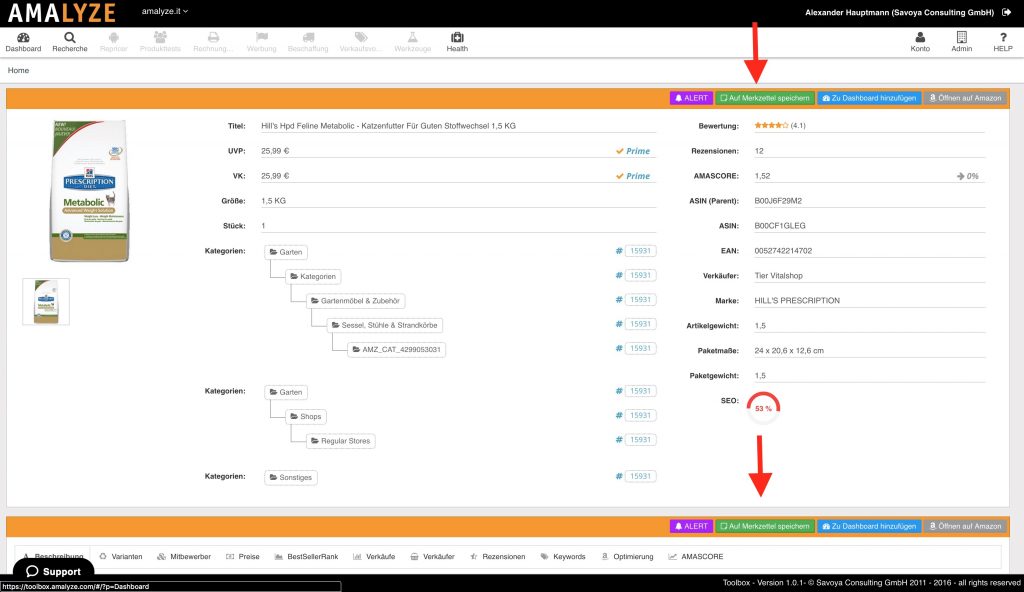
Task: Select AMZ_CAT_4299053031 category node
Action: click(x=396, y=350)
